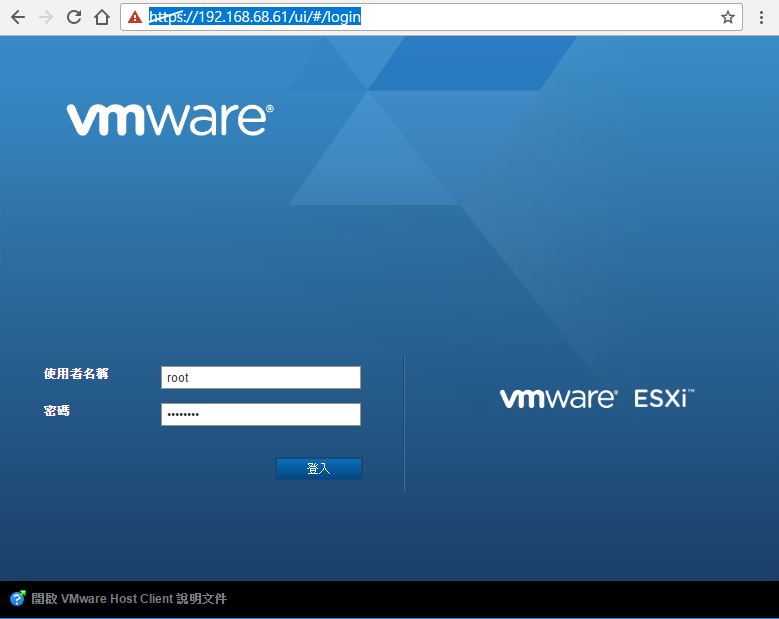Open the browser home page icon

[x=102, y=17]
